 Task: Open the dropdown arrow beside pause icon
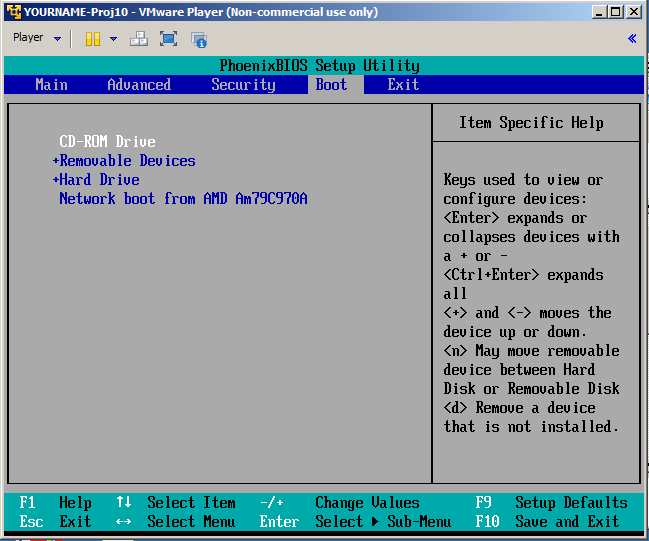[x=113, y=39]
